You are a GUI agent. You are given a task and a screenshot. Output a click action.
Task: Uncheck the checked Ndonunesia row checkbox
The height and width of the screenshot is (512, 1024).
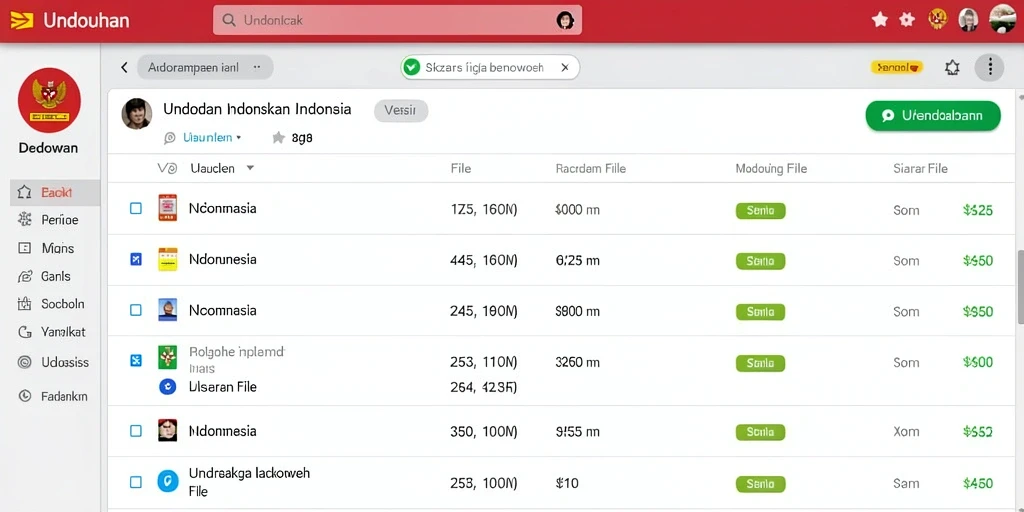tap(136, 260)
